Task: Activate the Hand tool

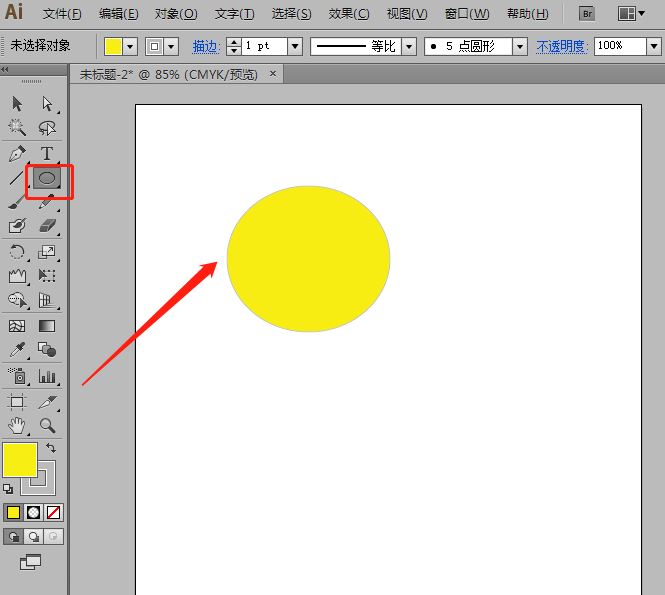Action: pos(17,425)
